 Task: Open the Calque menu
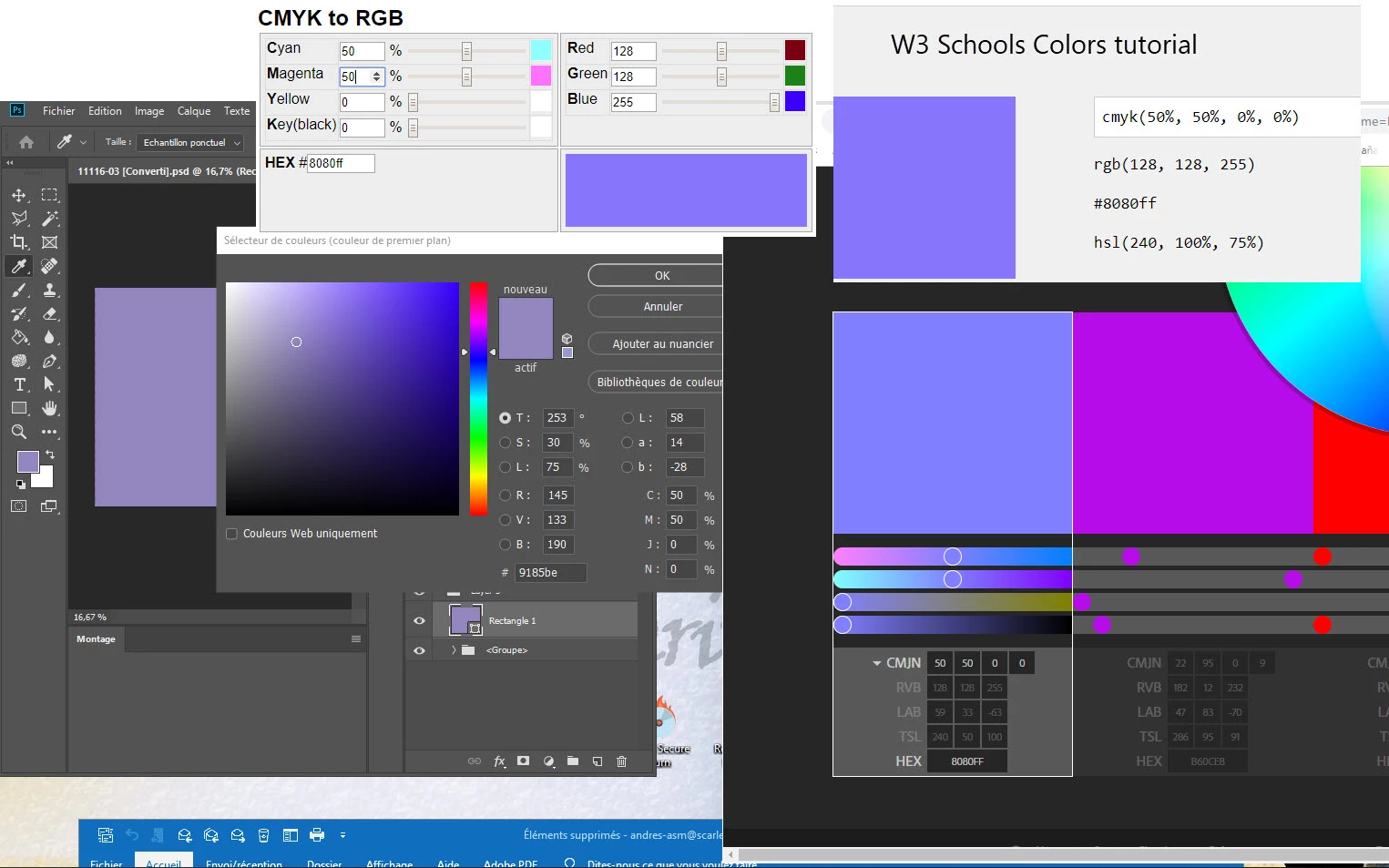pyautogui.click(x=193, y=111)
